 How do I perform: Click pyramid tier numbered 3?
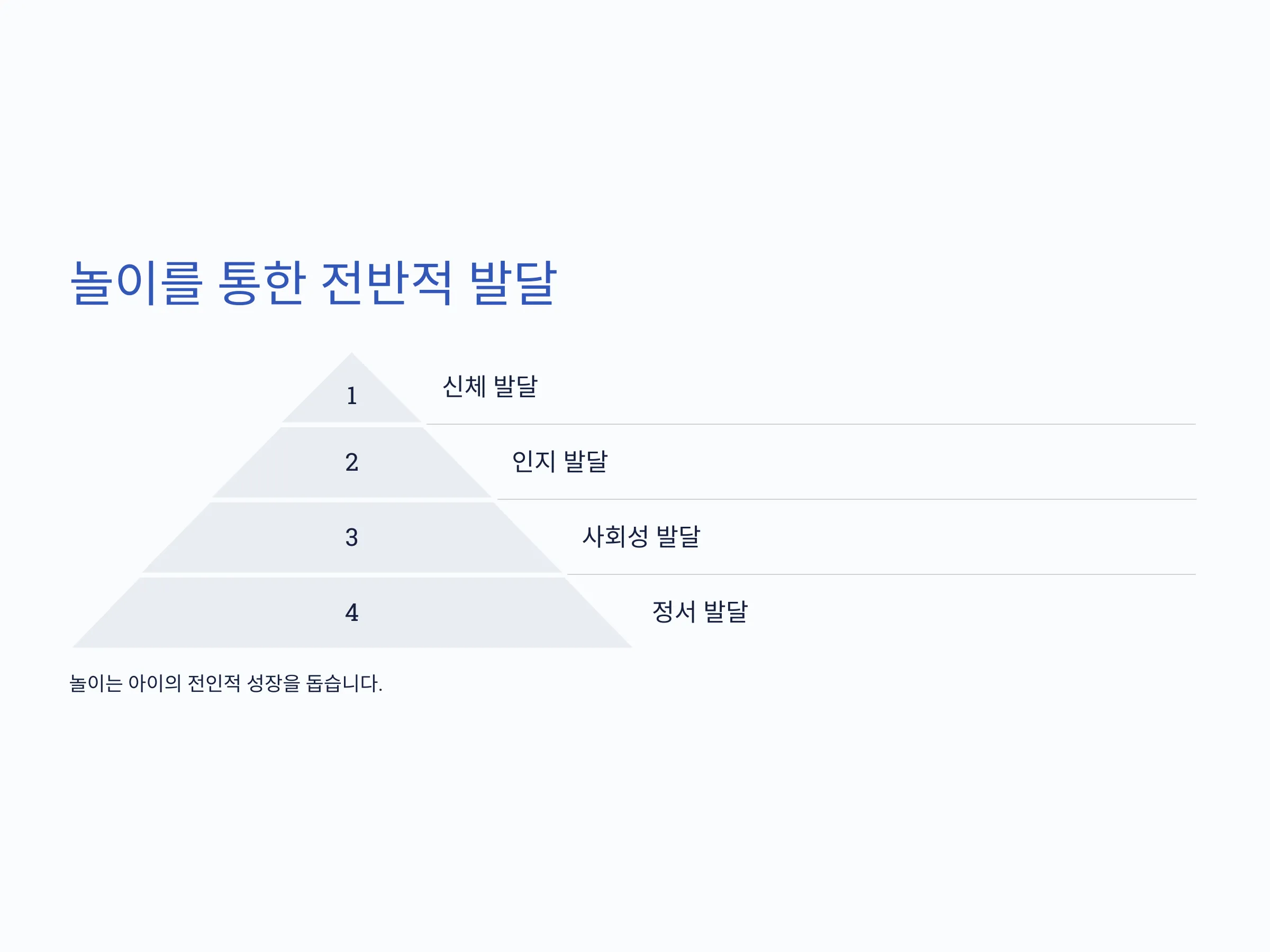point(351,538)
